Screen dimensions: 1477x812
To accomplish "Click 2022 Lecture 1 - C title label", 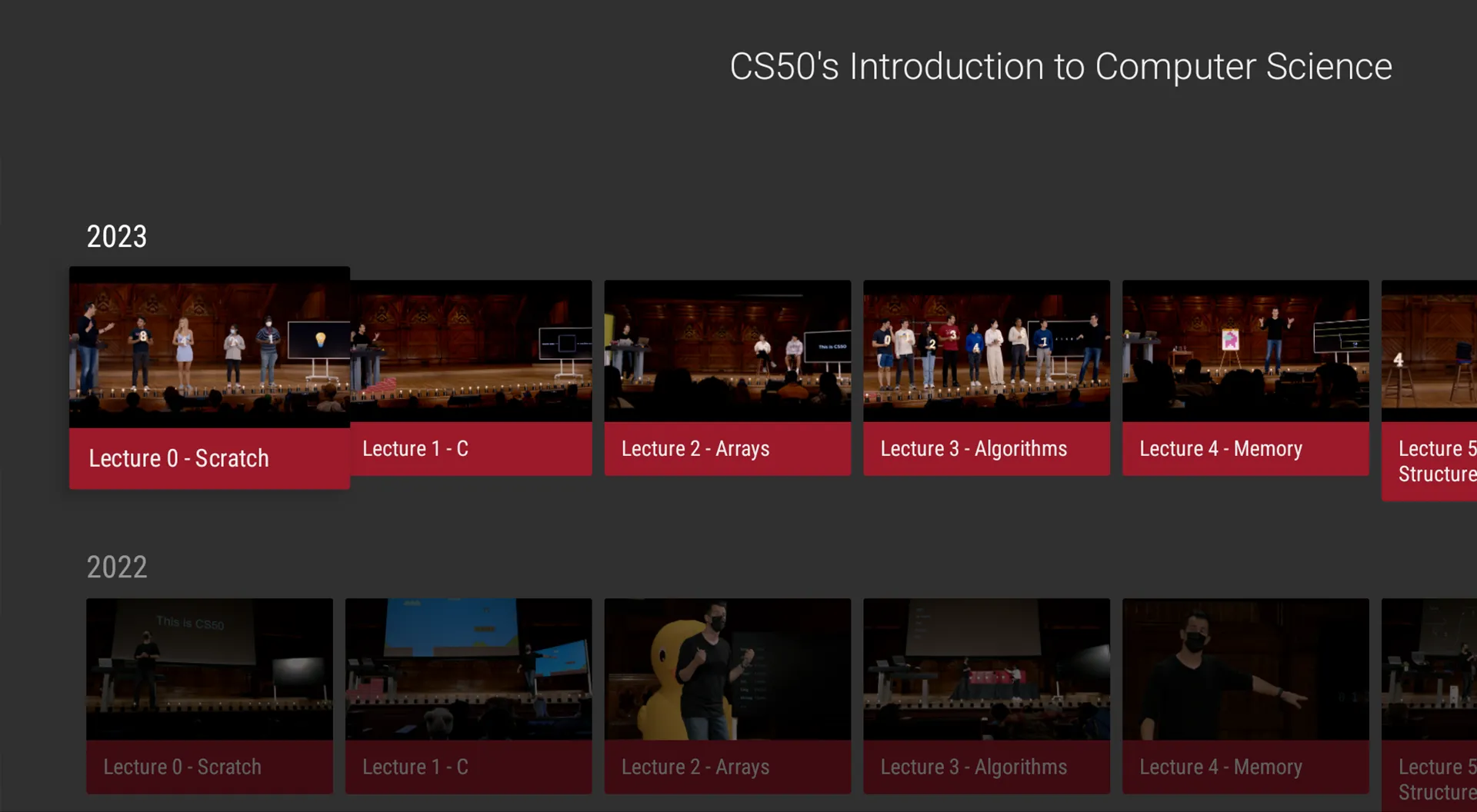I will click(415, 767).
